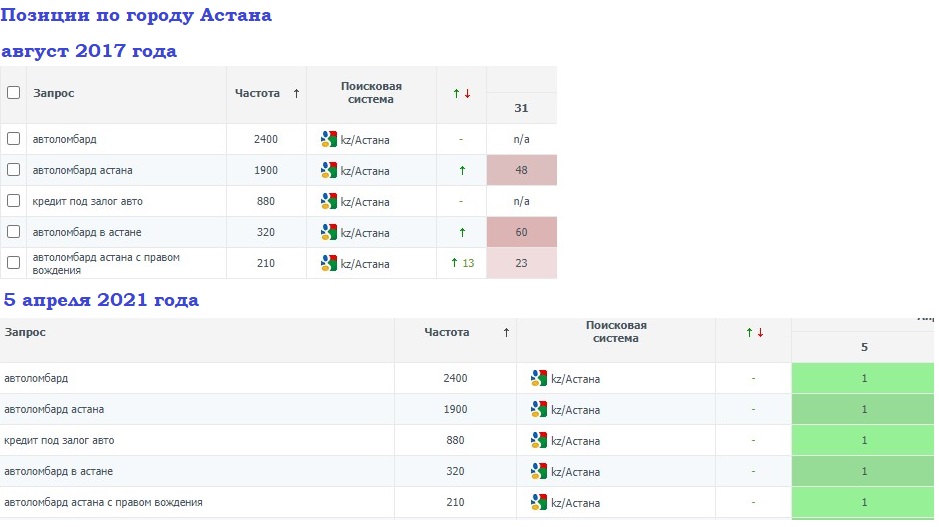Check the автоломбард астана row checkbox

(x=14, y=170)
